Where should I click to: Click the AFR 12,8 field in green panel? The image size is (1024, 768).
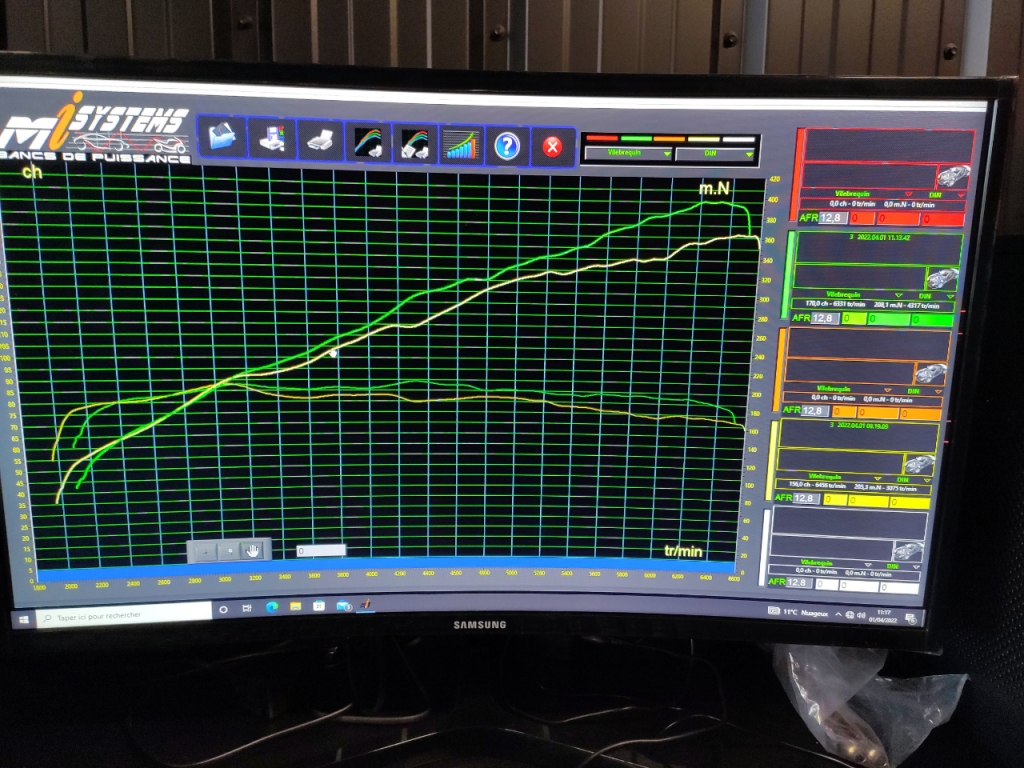coord(825,318)
